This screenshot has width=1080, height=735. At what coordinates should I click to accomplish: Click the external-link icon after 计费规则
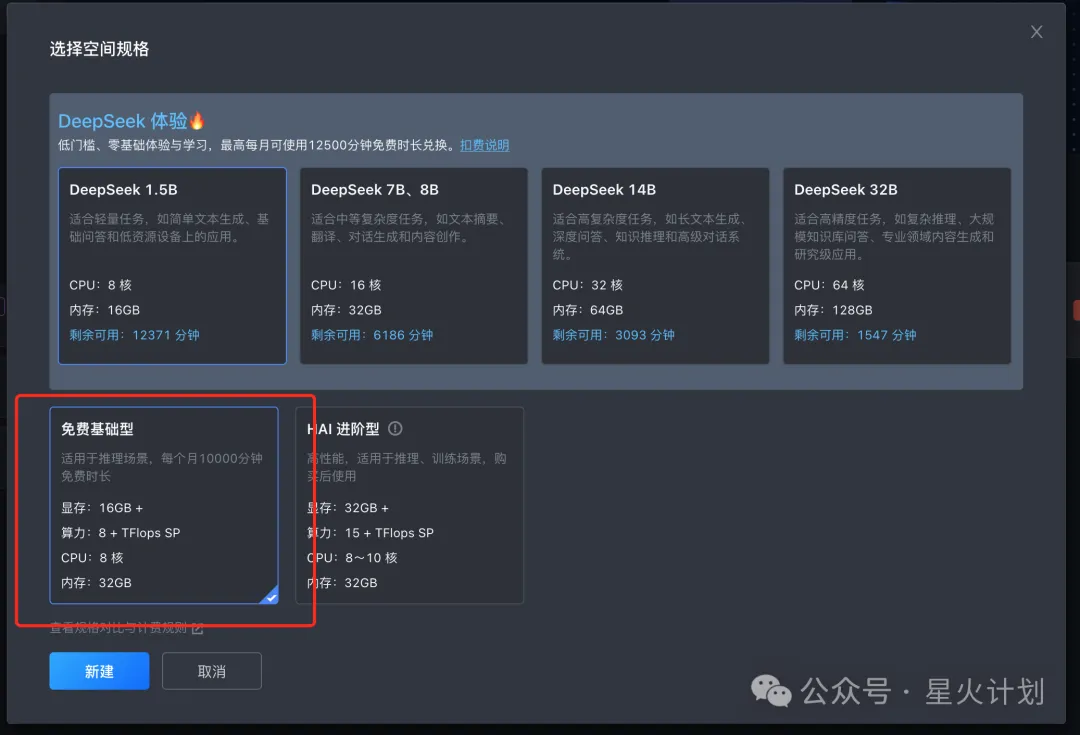(198, 628)
